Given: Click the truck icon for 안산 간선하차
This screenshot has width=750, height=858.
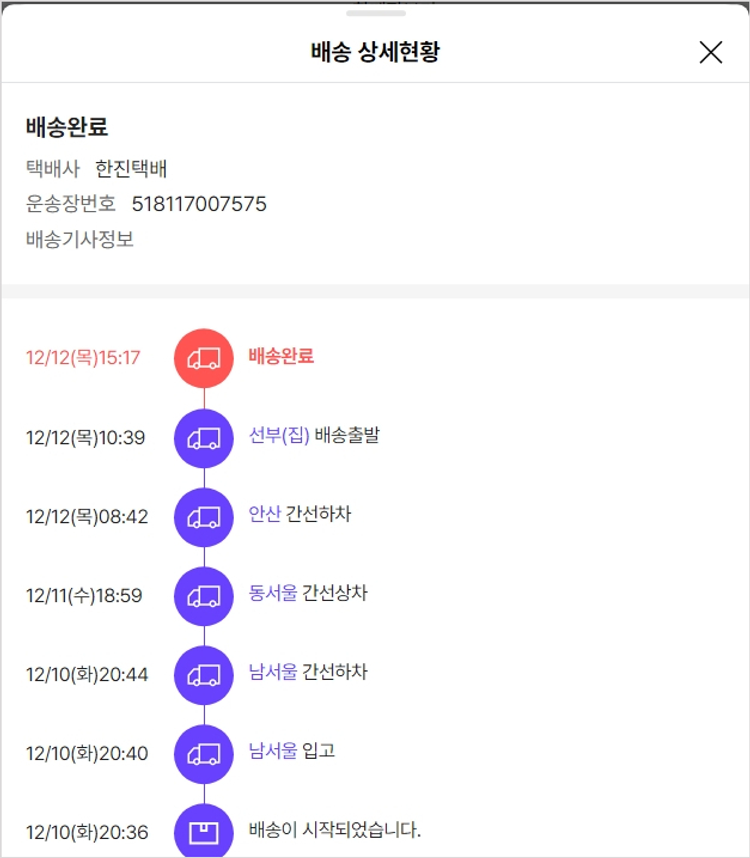Looking at the screenshot, I should point(204,516).
